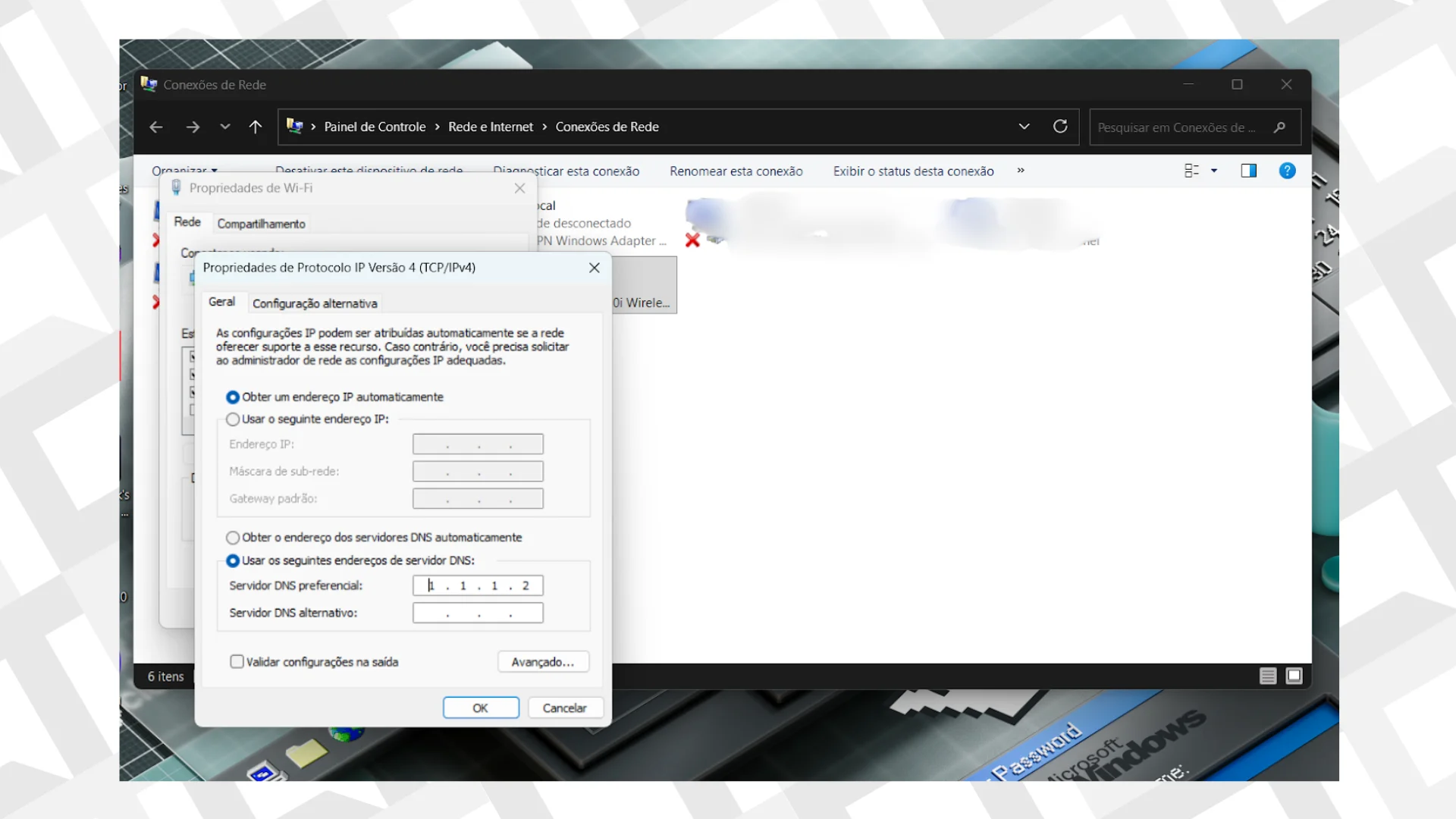Click the Conexões de Rede title bar icon

tap(149, 84)
